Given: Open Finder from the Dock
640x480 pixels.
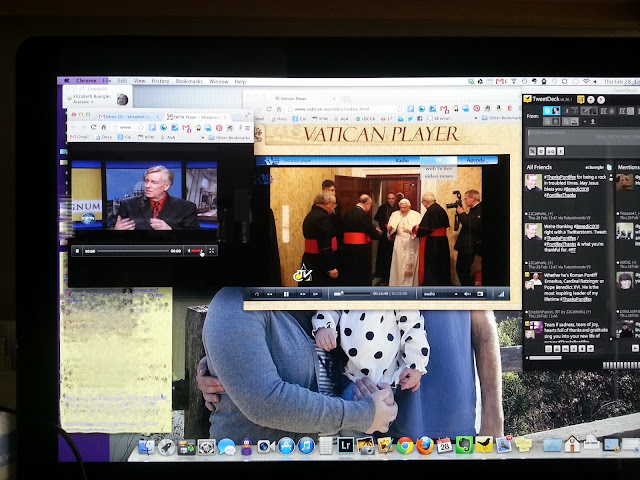Looking at the screenshot, I should pyautogui.click(x=147, y=447).
